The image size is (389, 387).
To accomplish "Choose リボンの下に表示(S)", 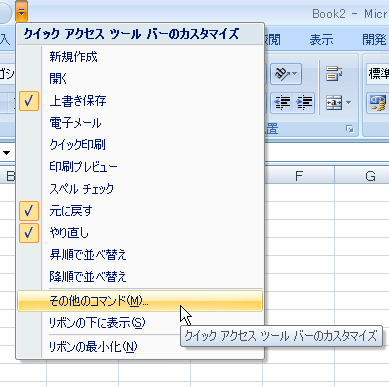I will tap(140, 323).
